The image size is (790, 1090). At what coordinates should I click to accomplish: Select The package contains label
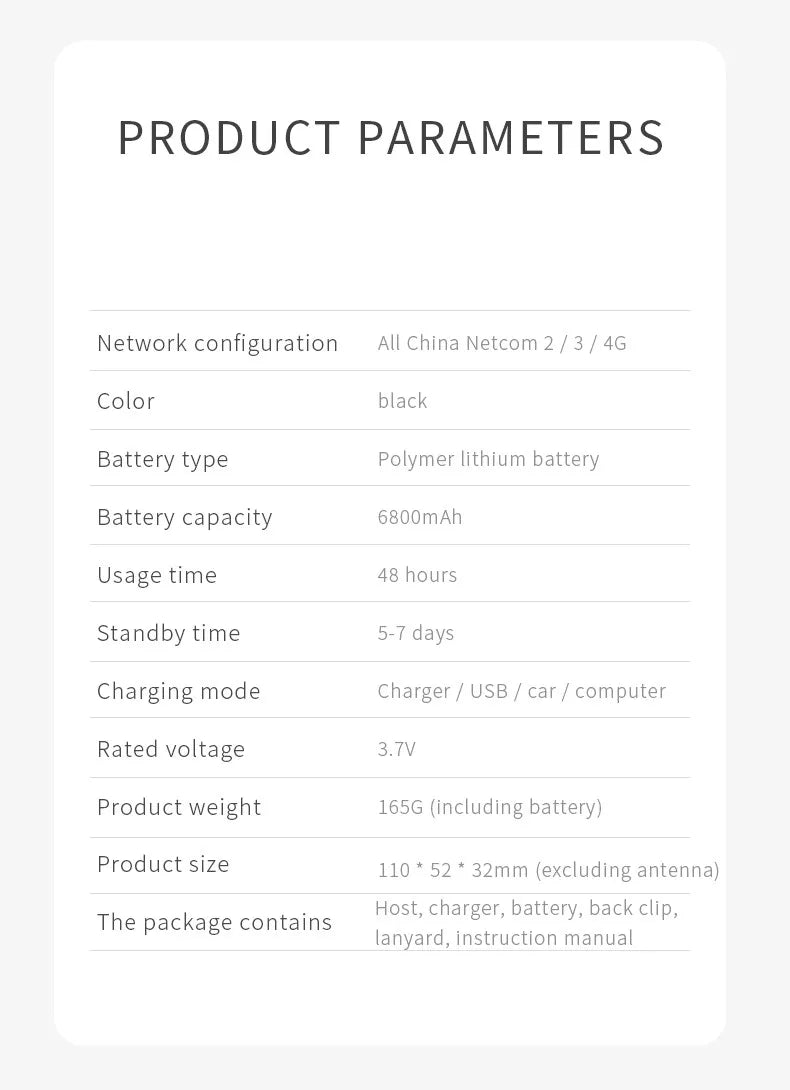[214, 922]
